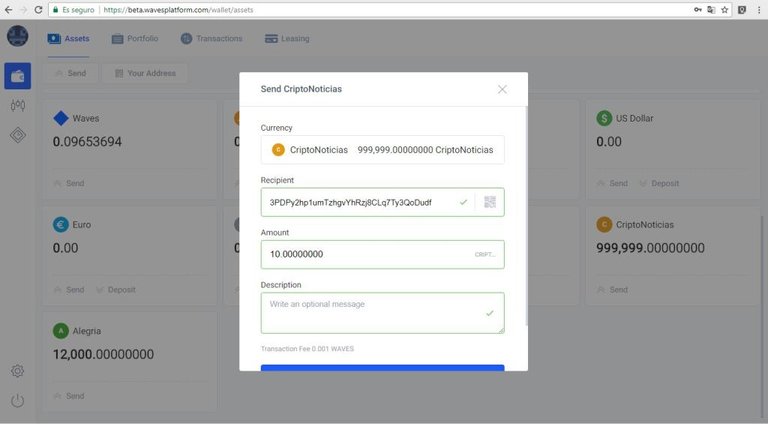This screenshot has width=768, height=424.
Task: Open settings gear in sidebar
Action: tap(17, 371)
